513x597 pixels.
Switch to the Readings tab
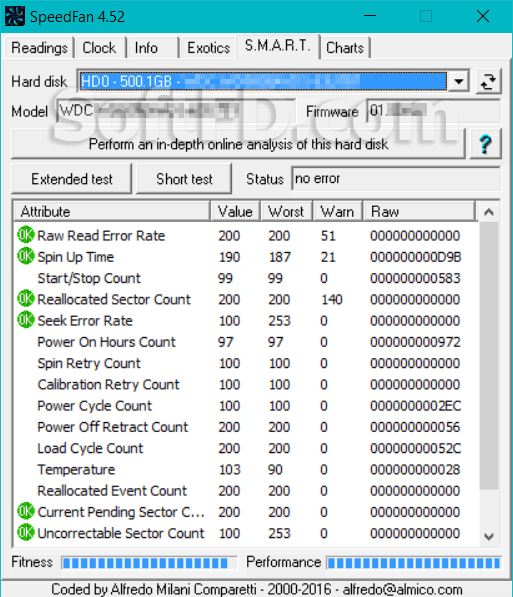click(x=39, y=48)
